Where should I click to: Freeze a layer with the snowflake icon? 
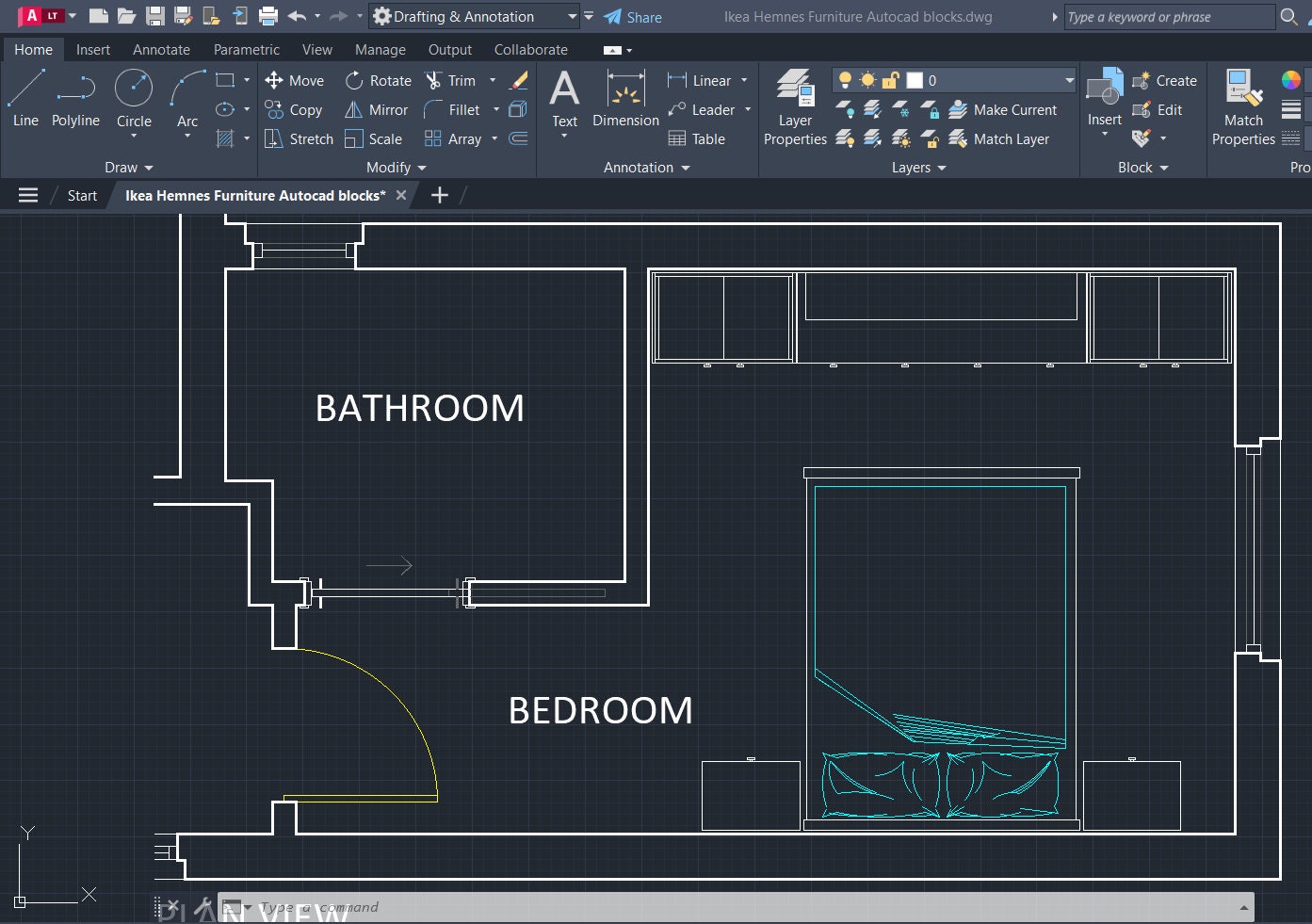click(x=900, y=109)
